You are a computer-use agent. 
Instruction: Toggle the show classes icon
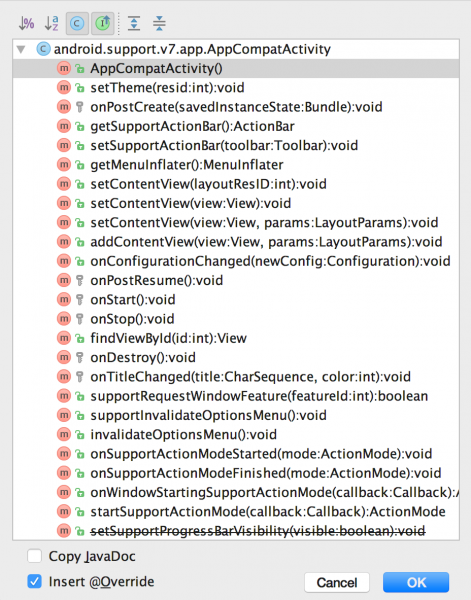(x=77, y=23)
